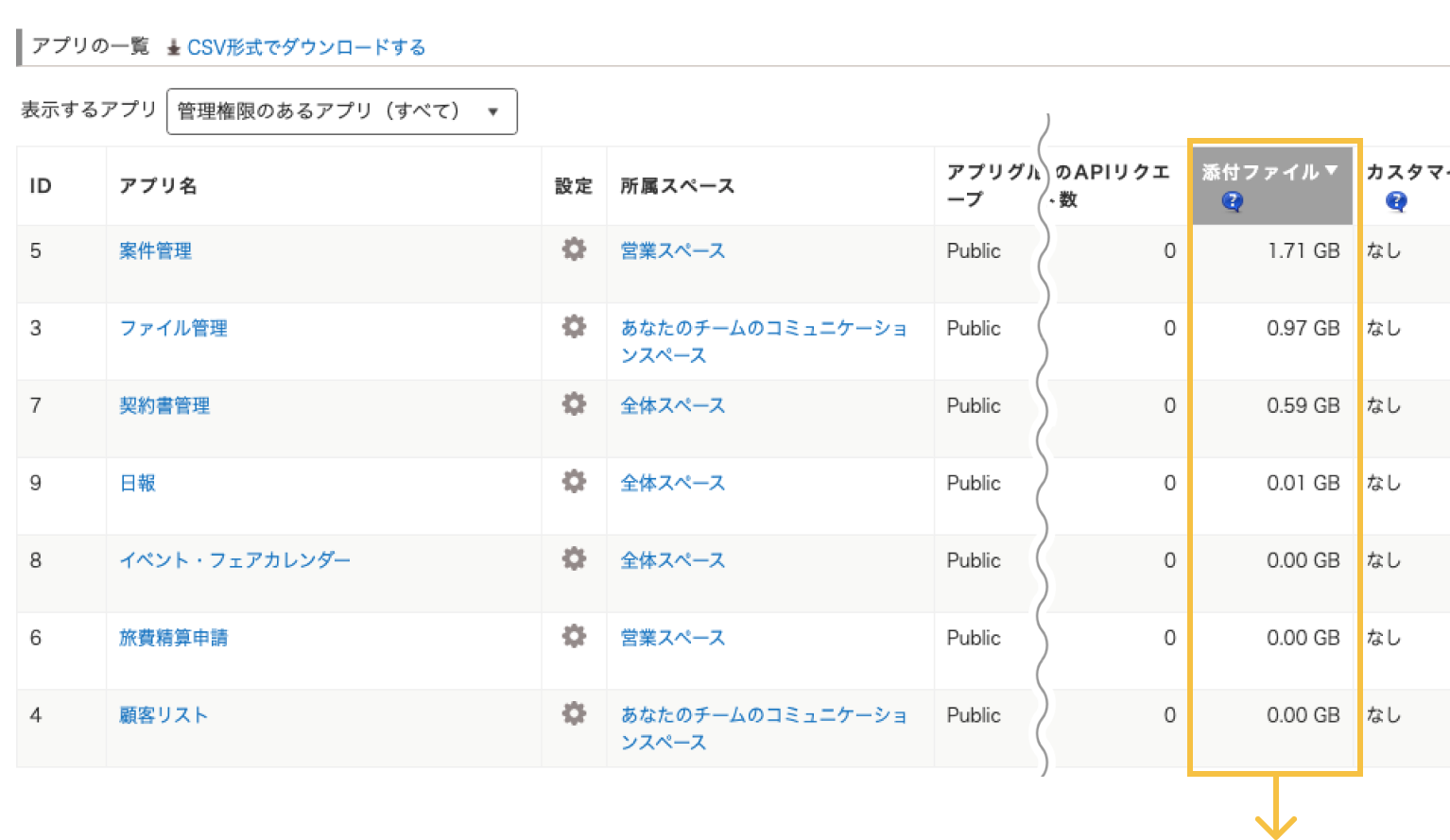Click the download arrow icon beside CSV link
Screen dimensions: 1450x840
click(x=174, y=46)
